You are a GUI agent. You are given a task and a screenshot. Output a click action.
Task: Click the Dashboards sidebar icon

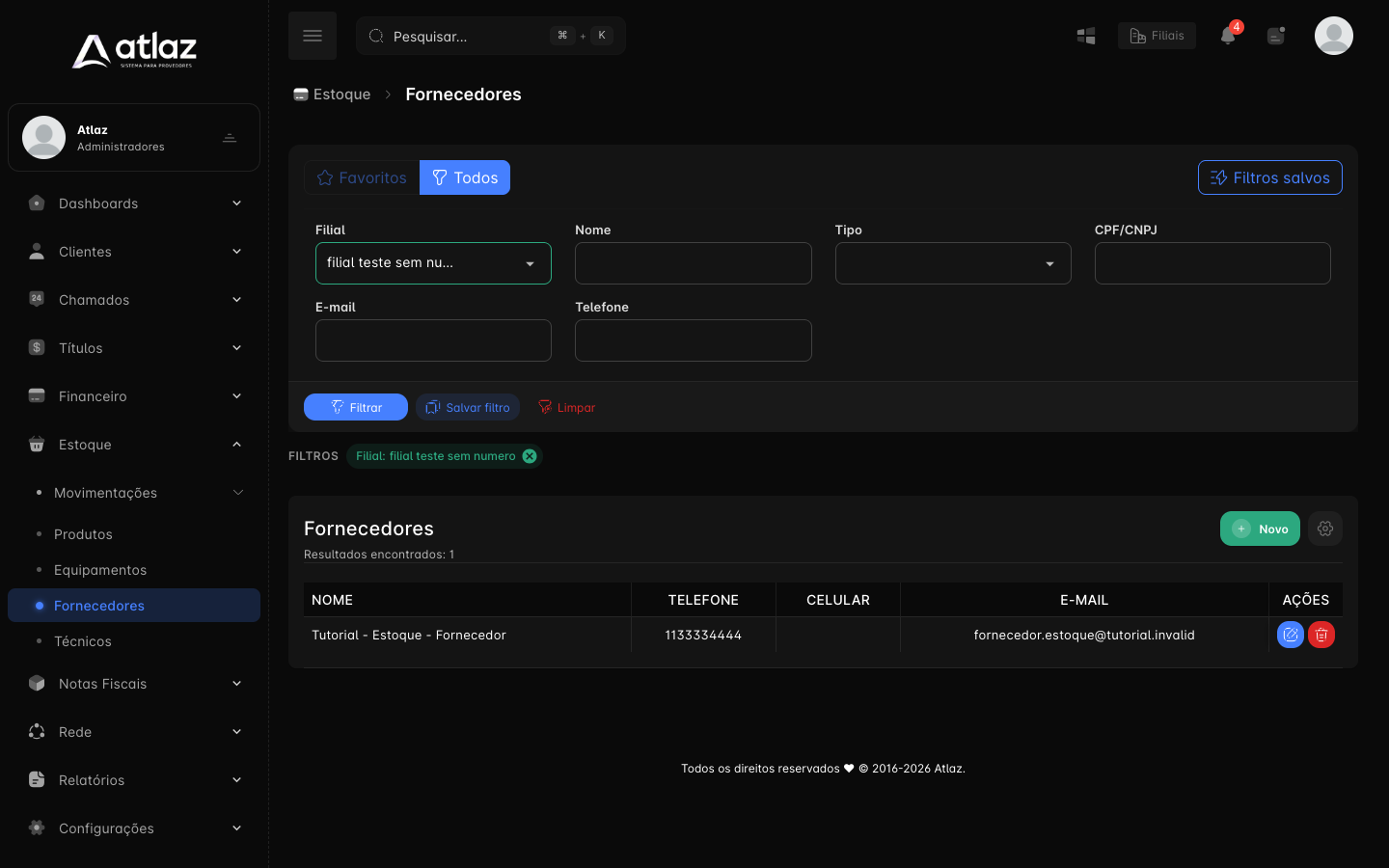pos(37,203)
